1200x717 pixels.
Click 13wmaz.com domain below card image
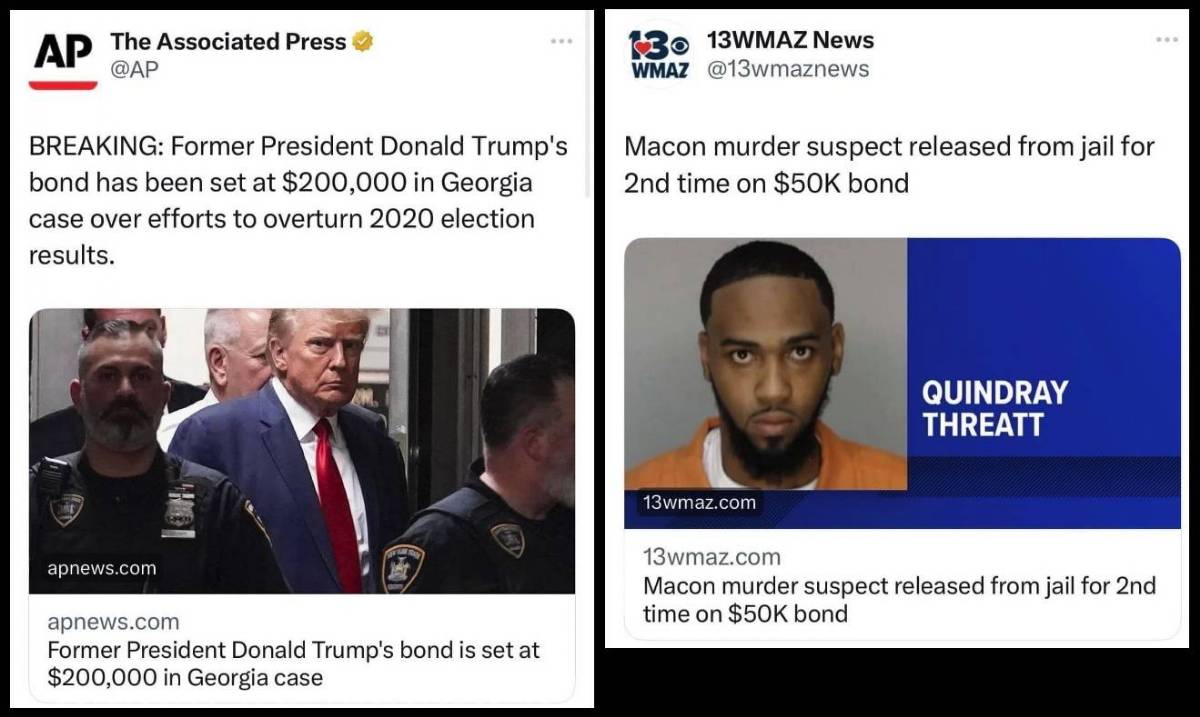(x=712, y=557)
